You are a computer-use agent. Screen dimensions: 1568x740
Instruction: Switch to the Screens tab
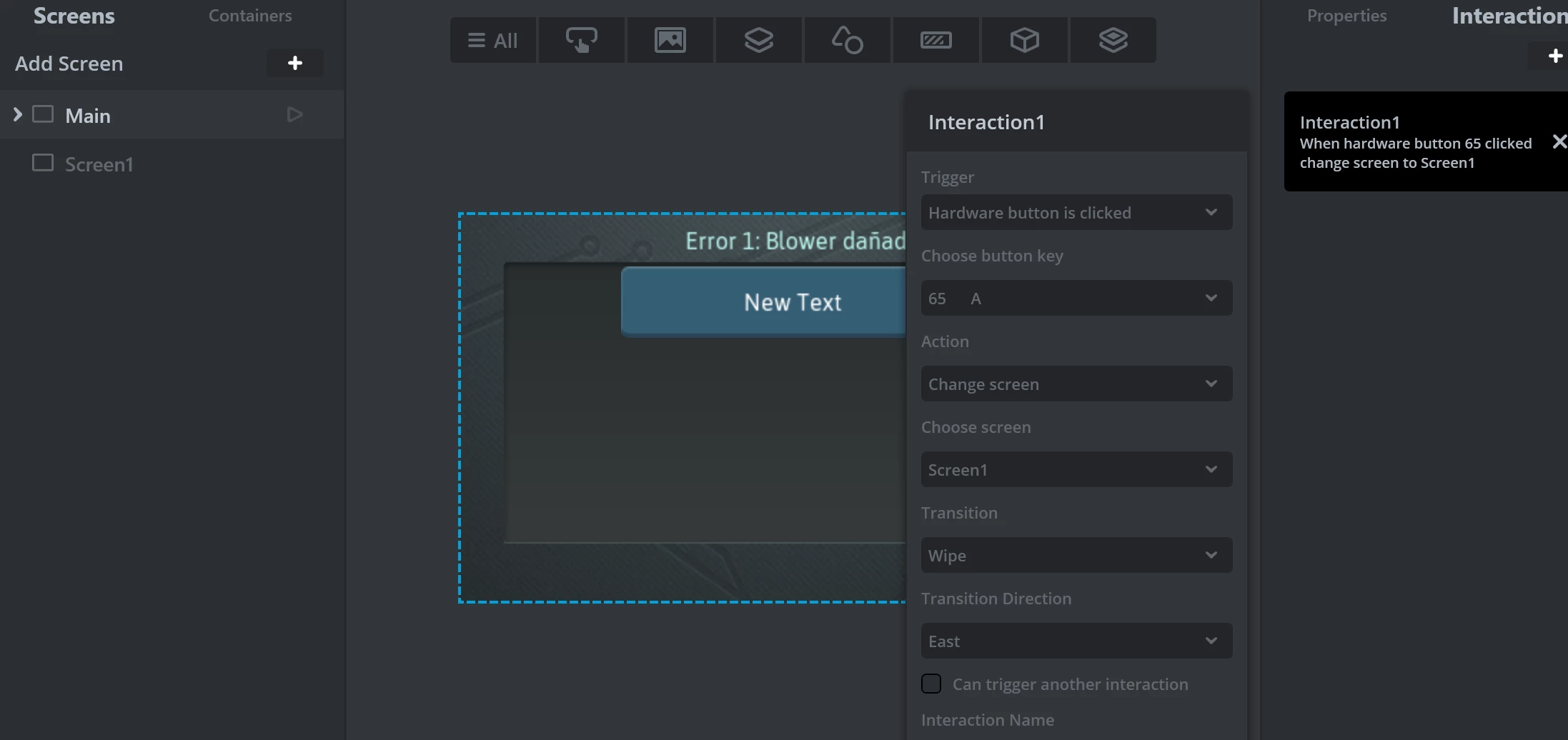click(x=74, y=16)
